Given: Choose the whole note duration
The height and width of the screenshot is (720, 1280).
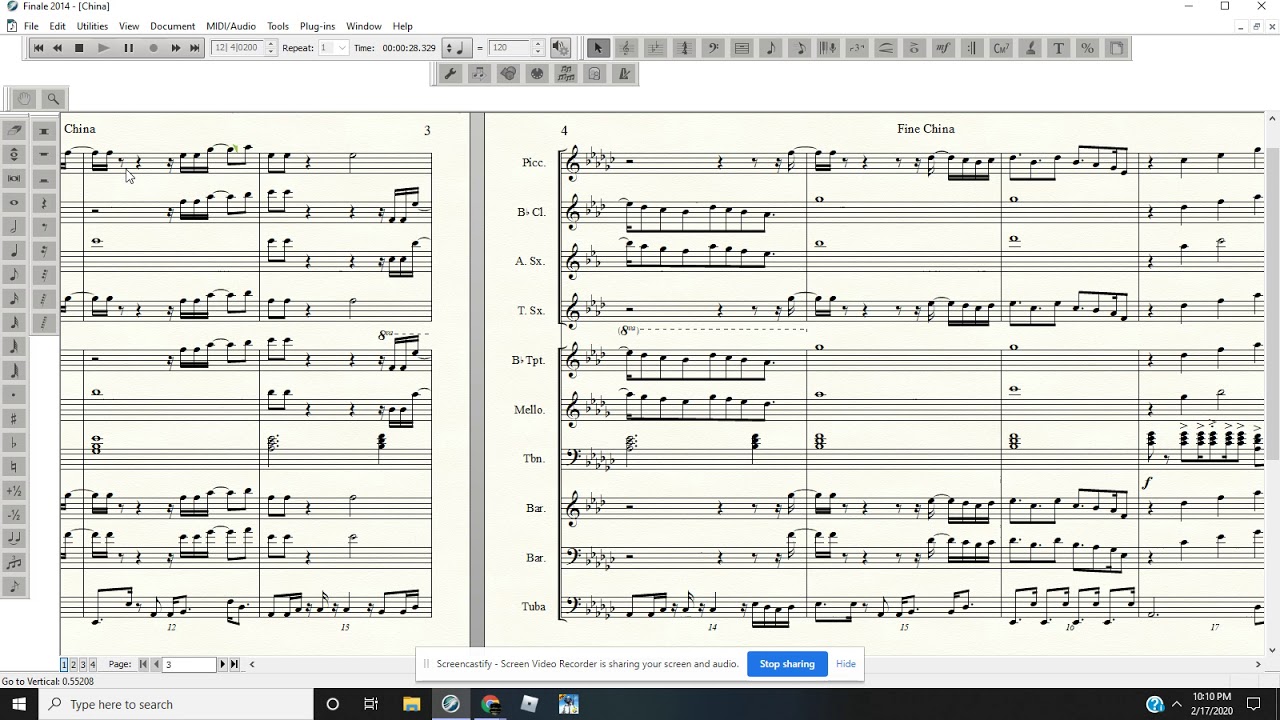Looking at the screenshot, I should (14, 202).
